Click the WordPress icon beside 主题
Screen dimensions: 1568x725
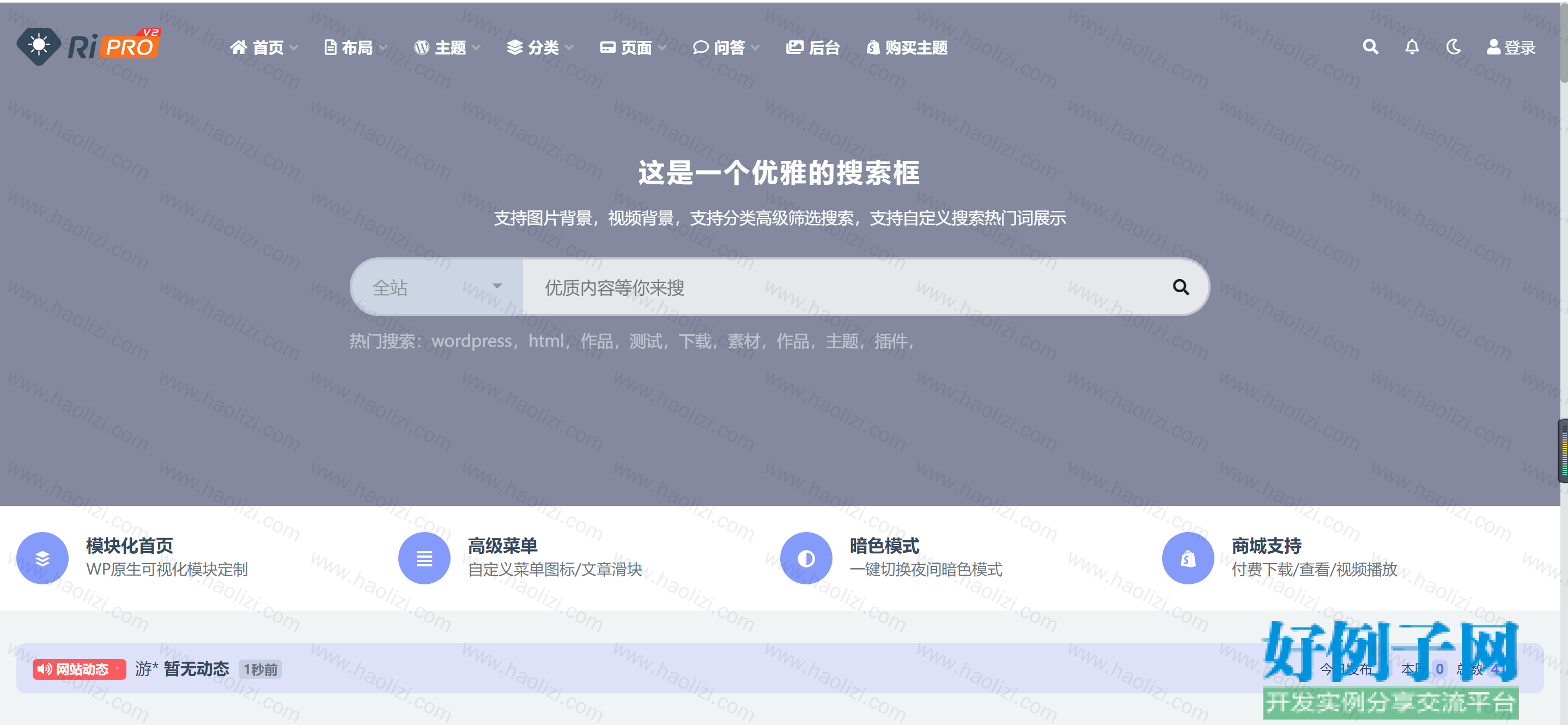(421, 47)
